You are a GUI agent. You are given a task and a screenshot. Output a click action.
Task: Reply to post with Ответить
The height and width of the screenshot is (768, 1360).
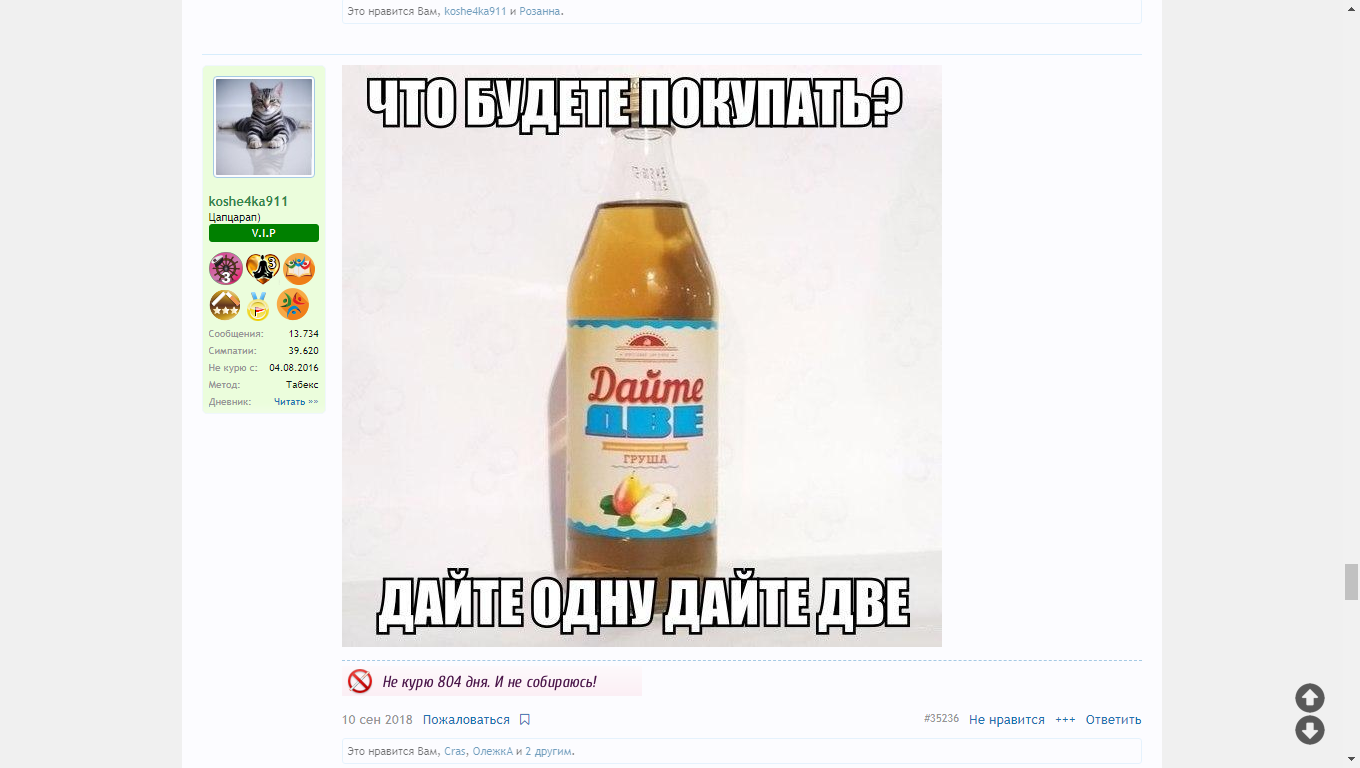[1113, 720]
